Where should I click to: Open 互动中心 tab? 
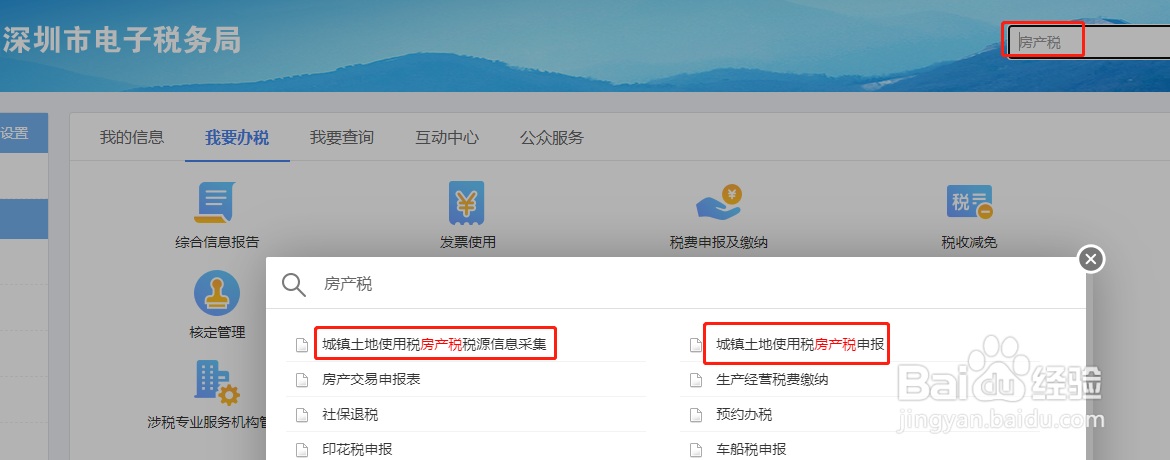tap(447, 137)
